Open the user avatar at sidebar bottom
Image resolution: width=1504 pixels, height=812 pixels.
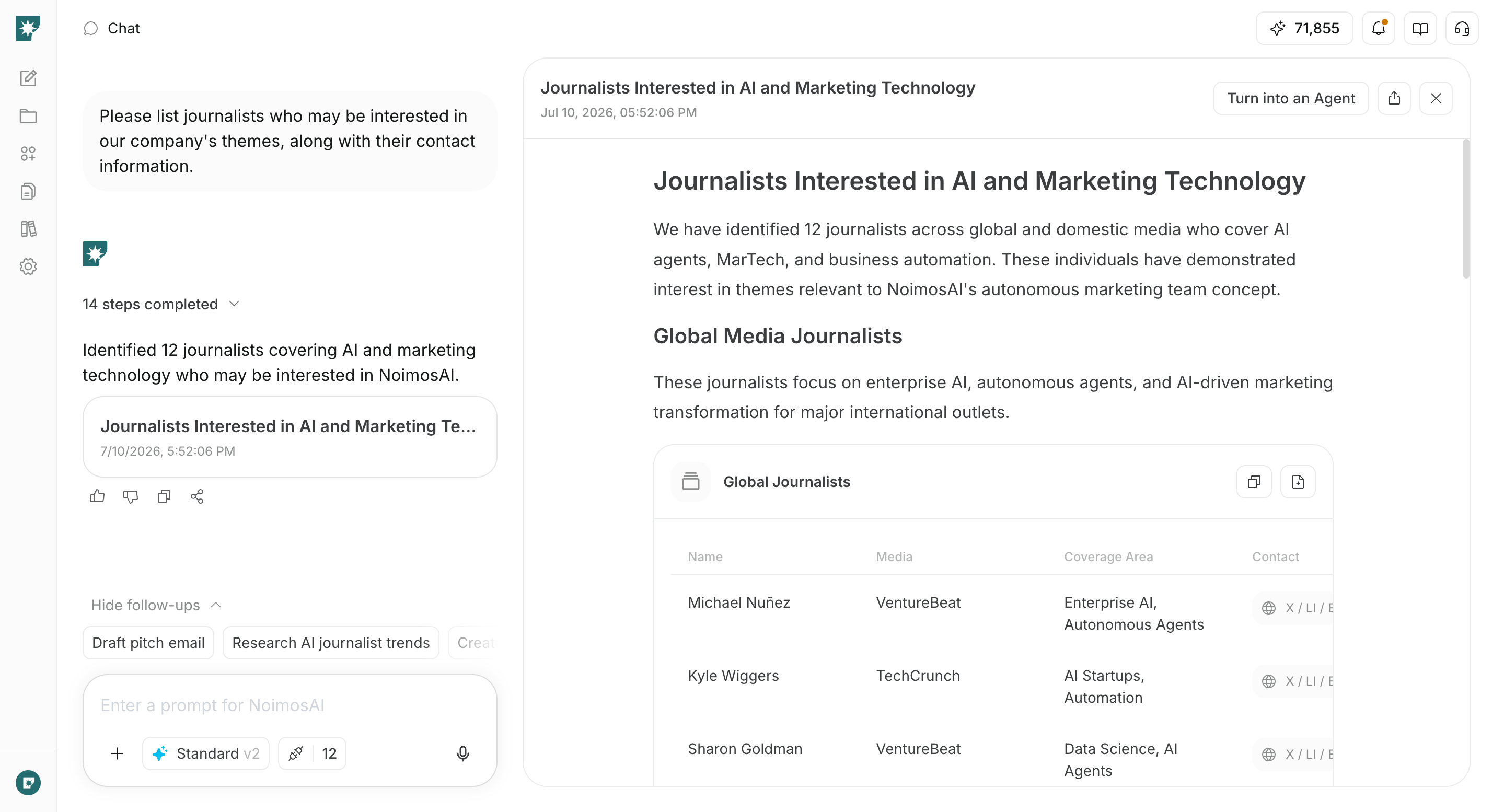pos(28,783)
